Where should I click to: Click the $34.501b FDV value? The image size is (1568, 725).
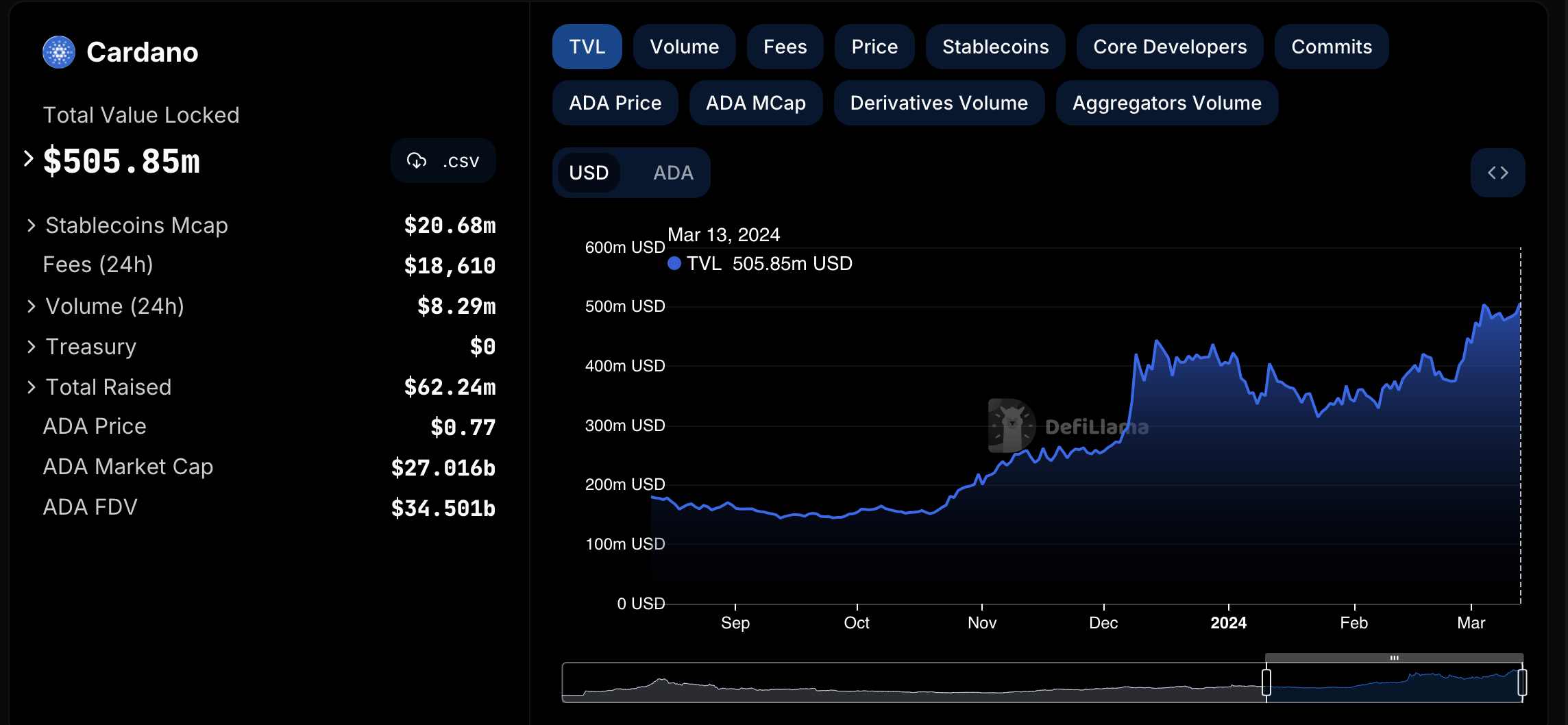pyautogui.click(x=443, y=508)
